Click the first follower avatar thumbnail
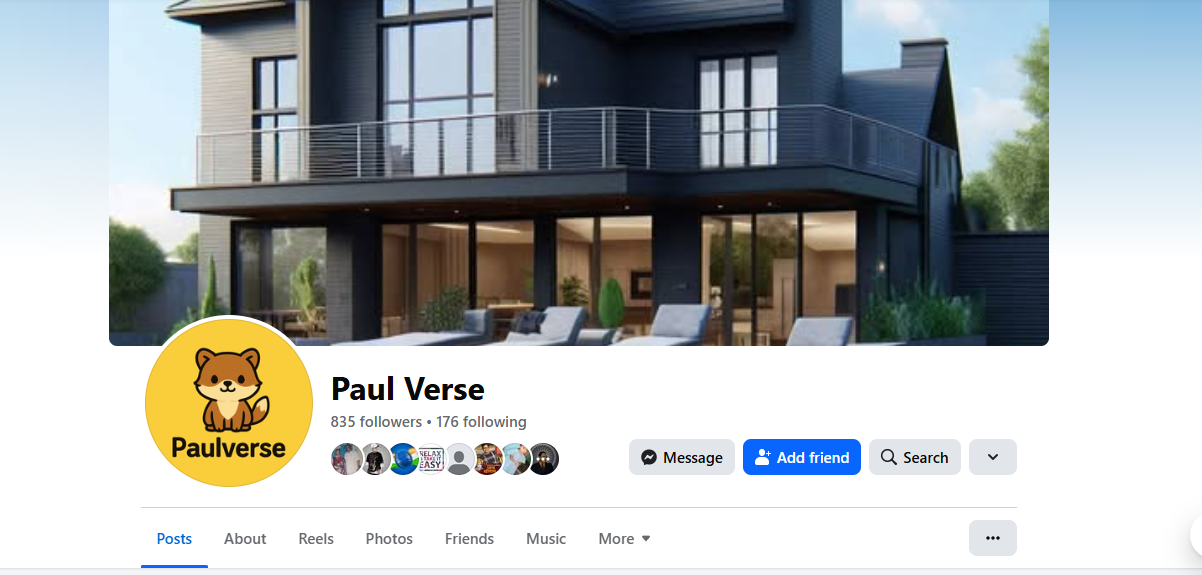 click(346, 459)
